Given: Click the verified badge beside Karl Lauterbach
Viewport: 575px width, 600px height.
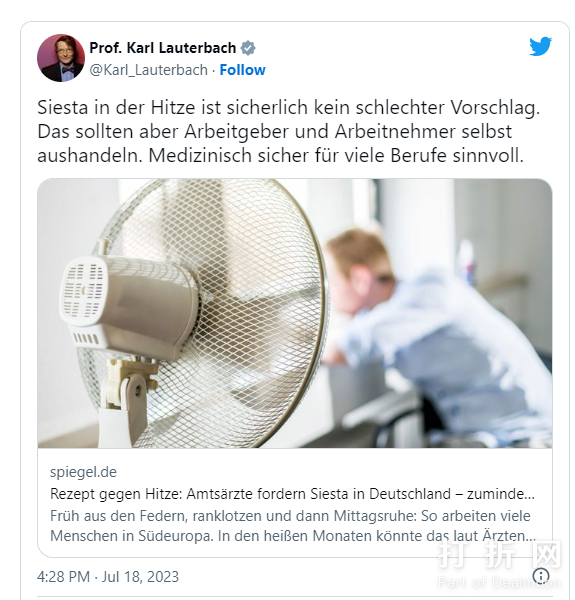Looking at the screenshot, I should (x=248, y=48).
